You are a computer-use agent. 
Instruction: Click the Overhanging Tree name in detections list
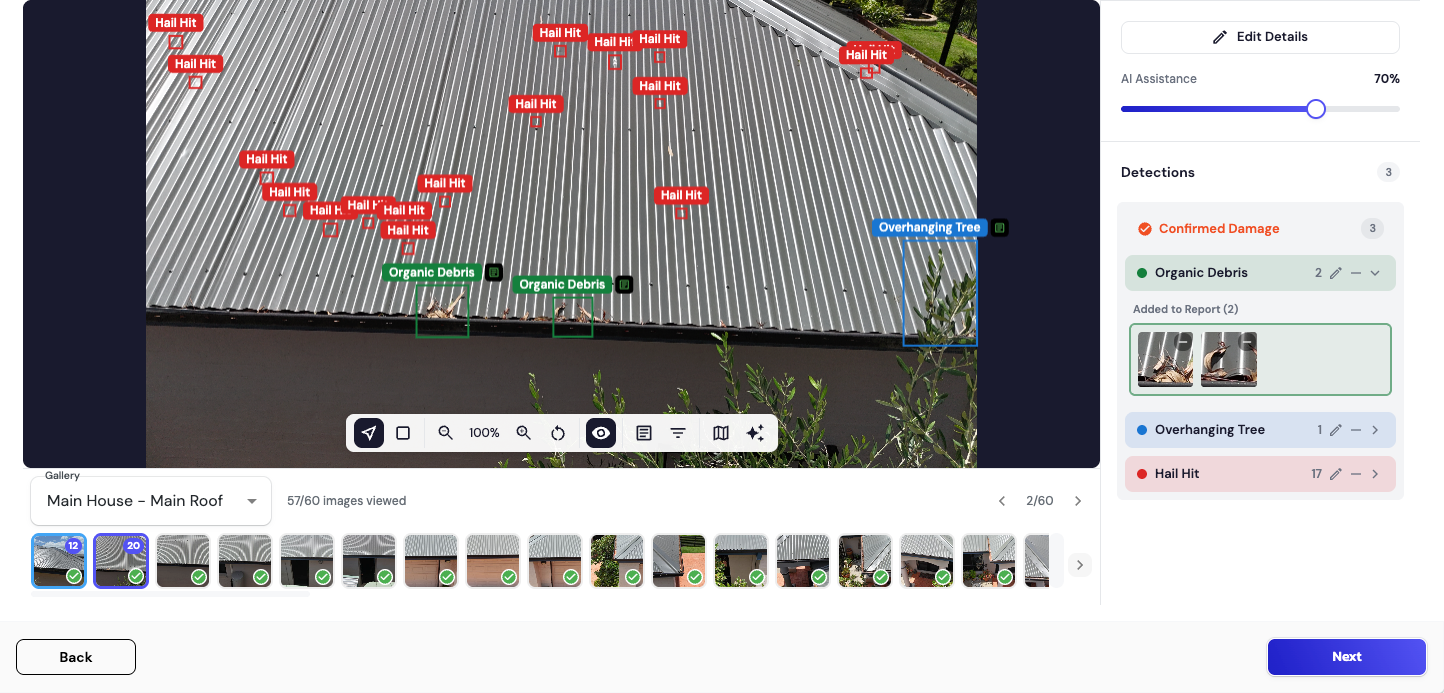click(x=1210, y=430)
